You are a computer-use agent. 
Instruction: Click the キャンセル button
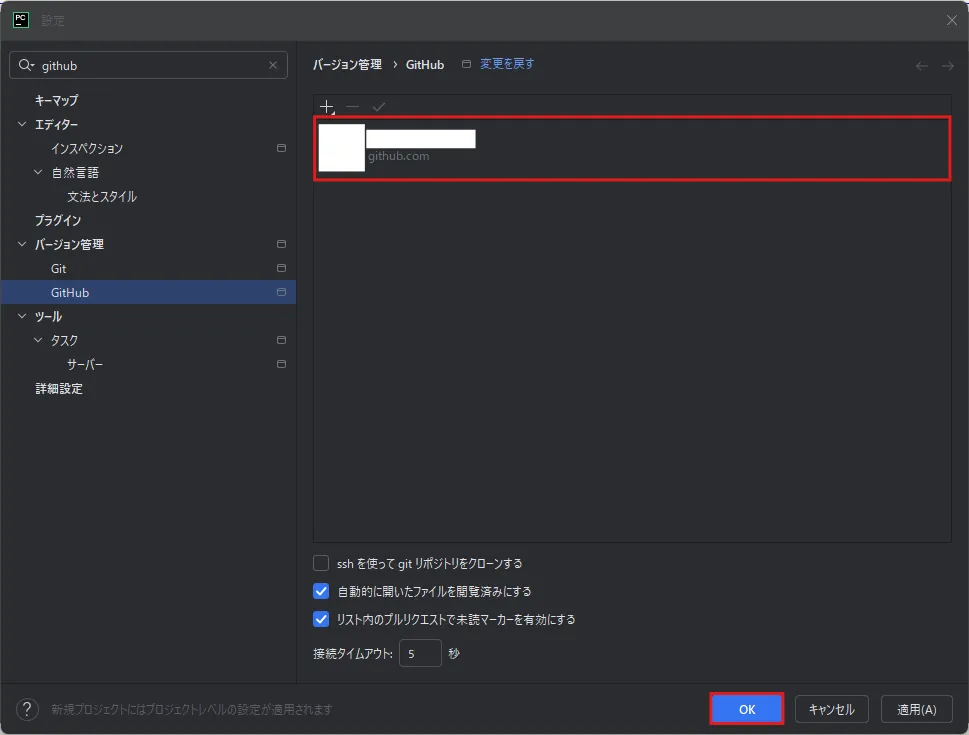click(x=831, y=708)
